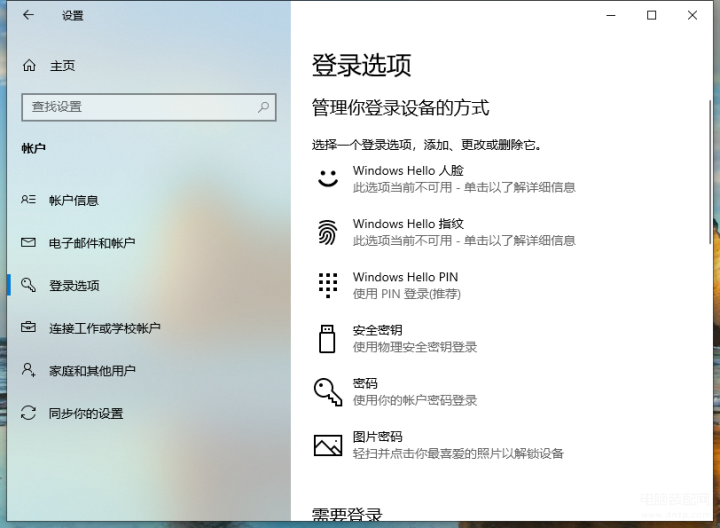Open 同步你的设置 in the sidebar
This screenshot has height=528, width=720.
[86, 413]
